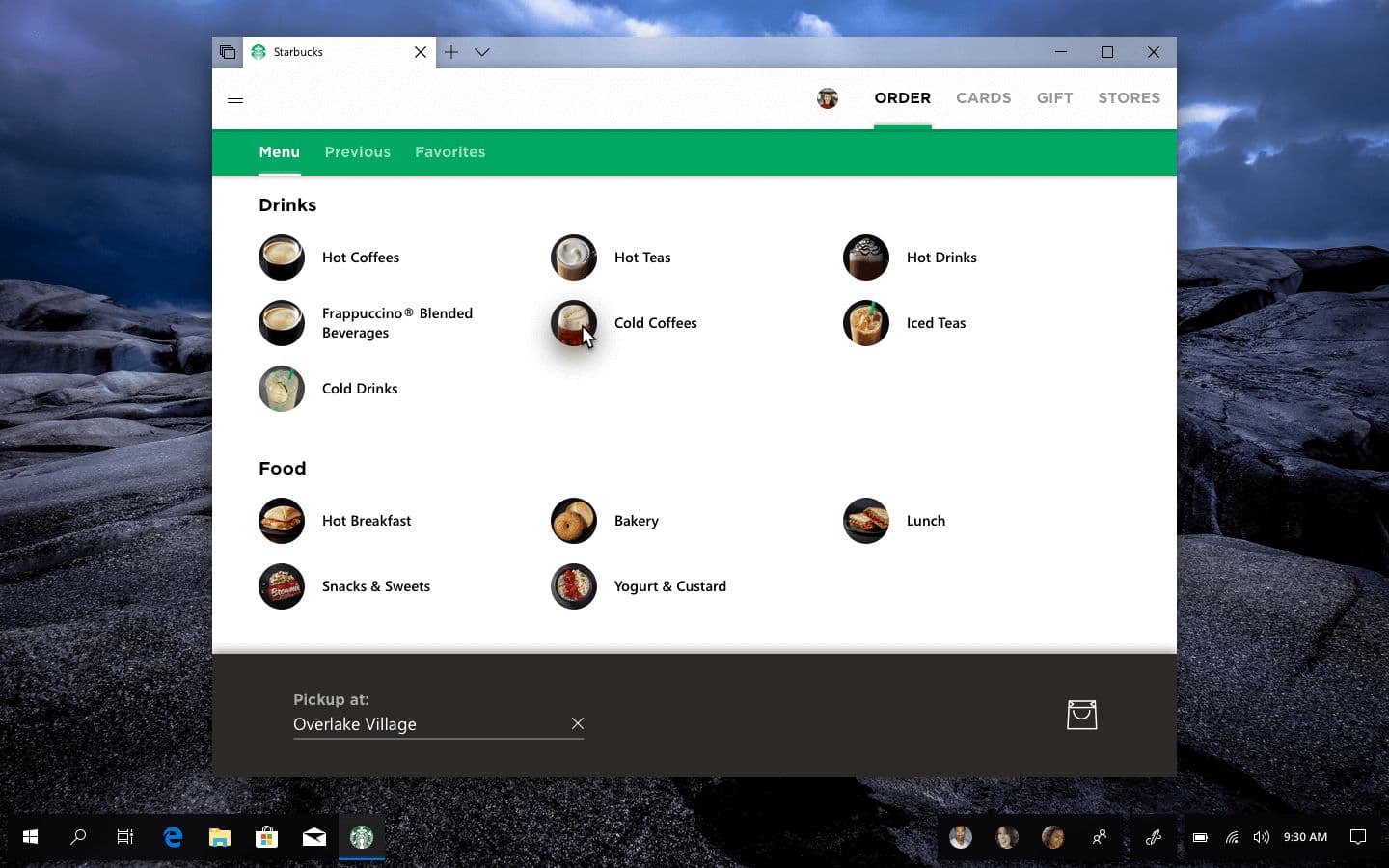Open the Snacks & Sweets category
The image size is (1389, 868).
(376, 586)
